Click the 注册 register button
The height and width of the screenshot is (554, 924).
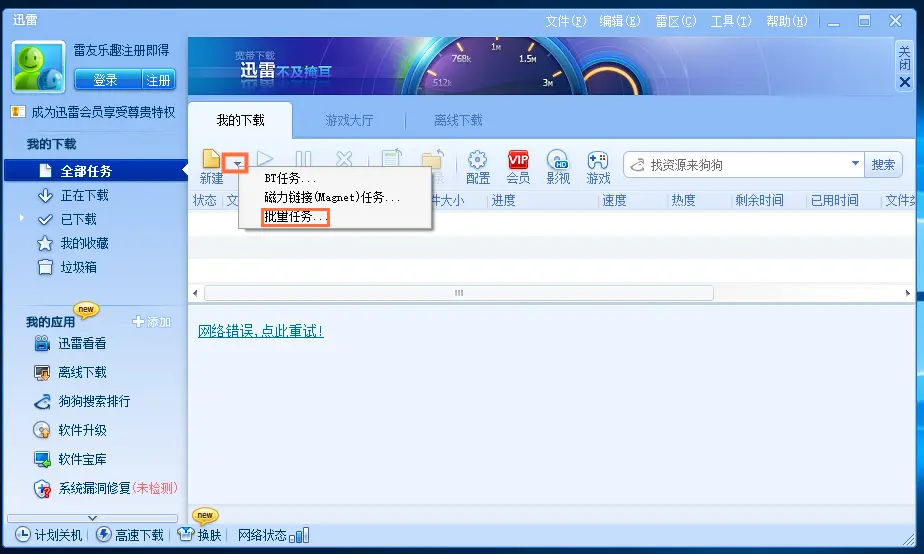(x=159, y=80)
